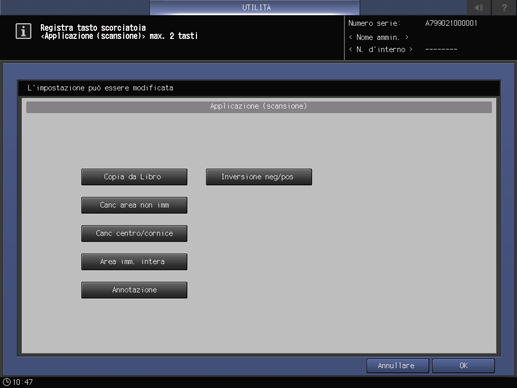Select the Copia da Libro shortcut key

coord(134,177)
